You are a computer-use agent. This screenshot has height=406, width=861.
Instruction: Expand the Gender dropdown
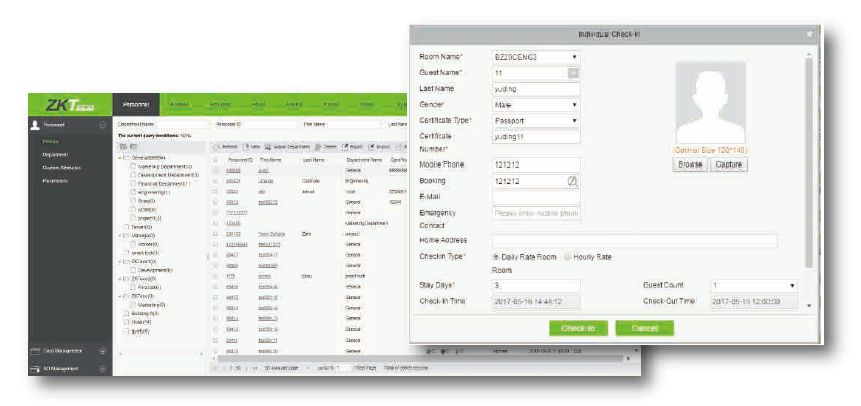click(x=536, y=104)
